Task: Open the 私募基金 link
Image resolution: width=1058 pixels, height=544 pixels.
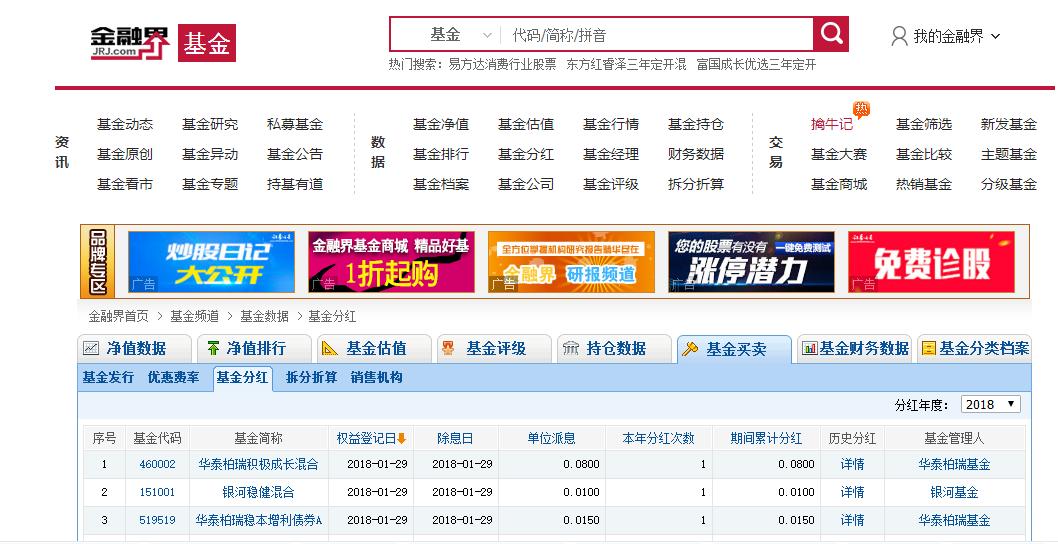Action: point(295,124)
